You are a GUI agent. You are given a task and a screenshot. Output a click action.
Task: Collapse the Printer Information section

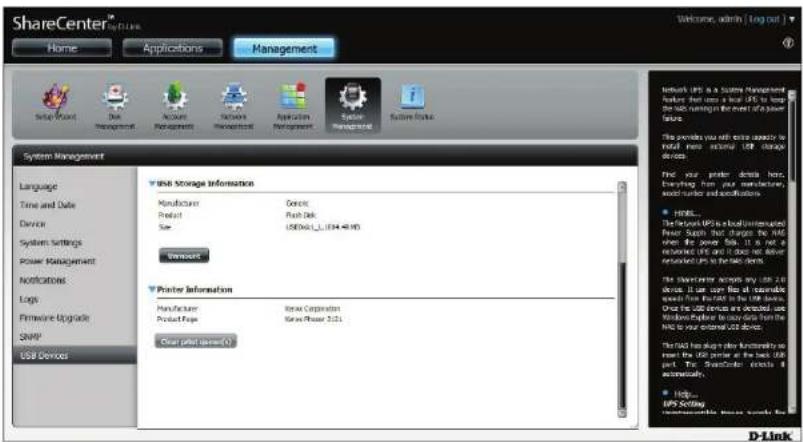coord(152,289)
